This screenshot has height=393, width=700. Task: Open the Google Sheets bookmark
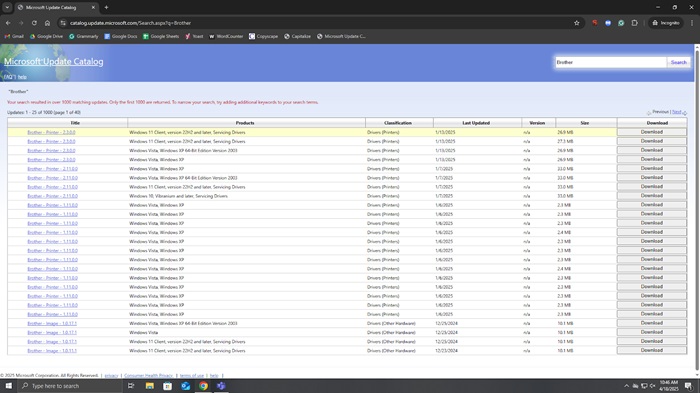pyautogui.click(x=161, y=36)
